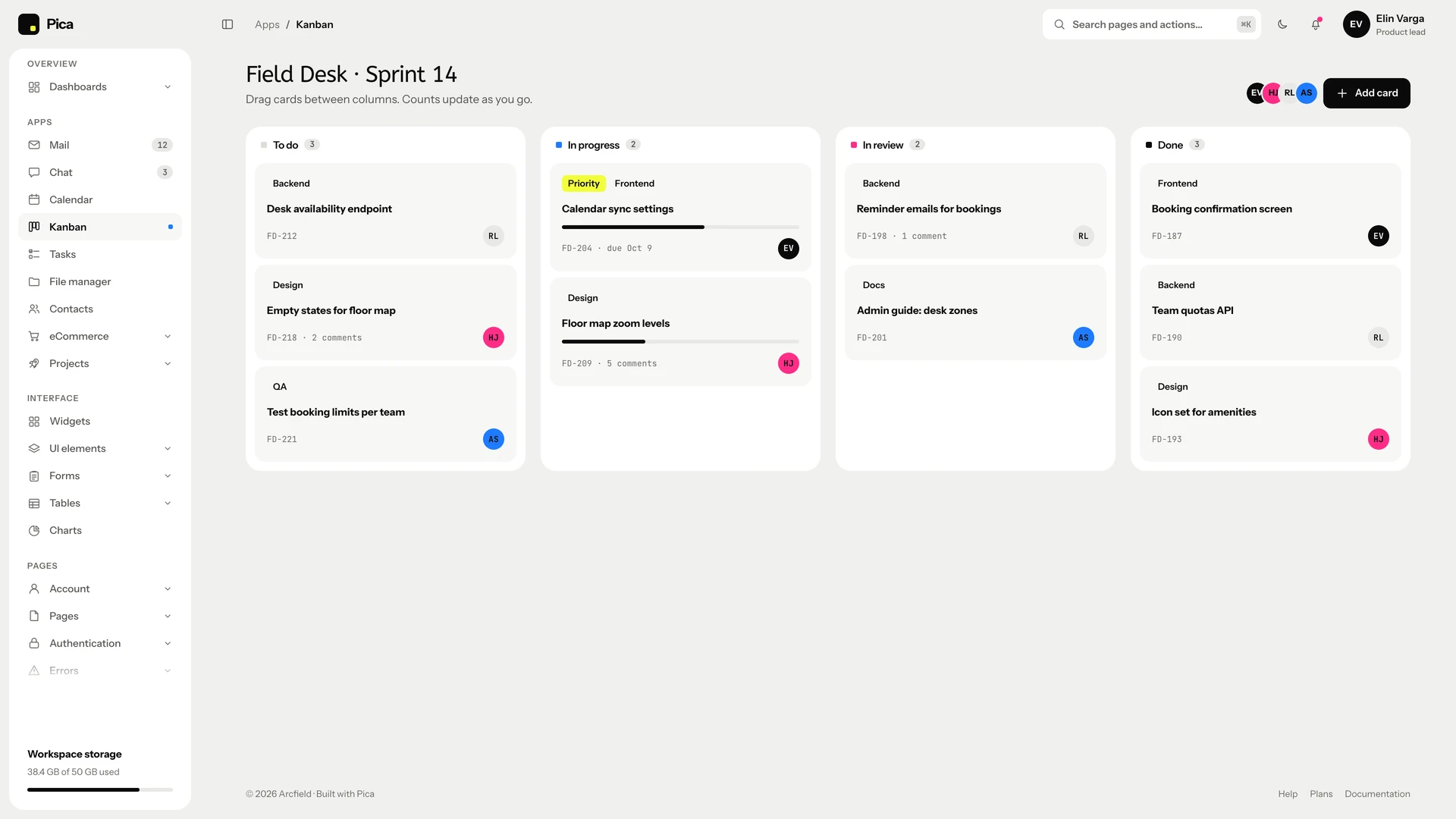The height and width of the screenshot is (819, 1456).
Task: Open the Documentation footer link
Action: click(x=1377, y=794)
